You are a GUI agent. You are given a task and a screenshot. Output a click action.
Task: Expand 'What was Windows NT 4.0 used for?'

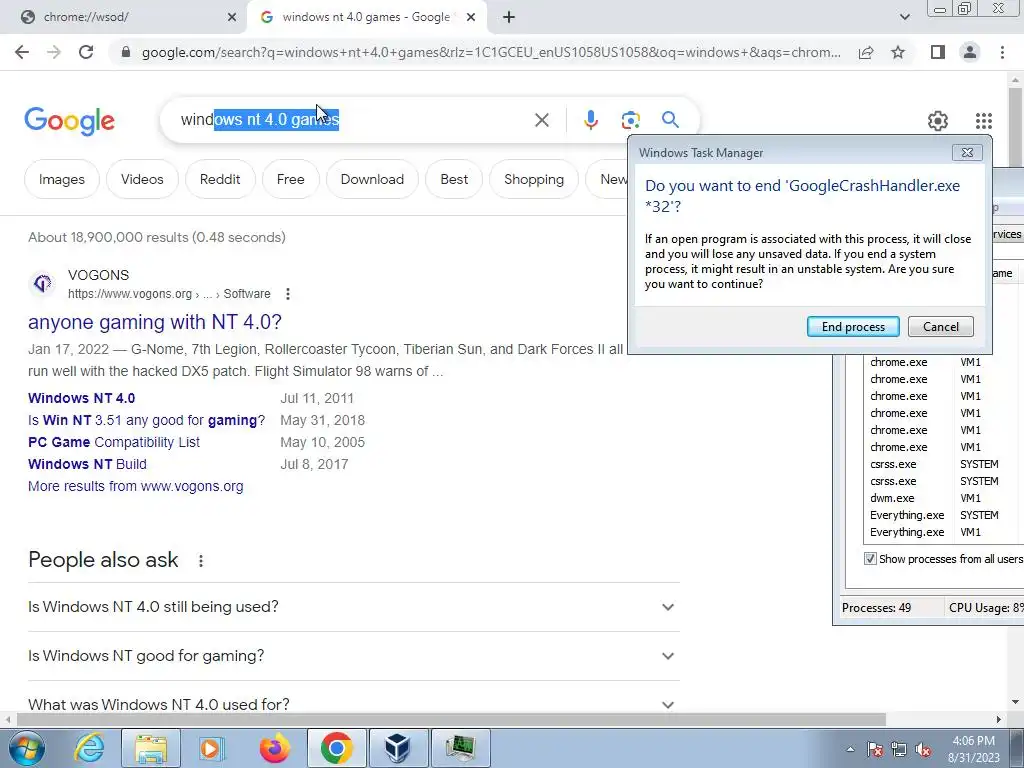point(353,705)
